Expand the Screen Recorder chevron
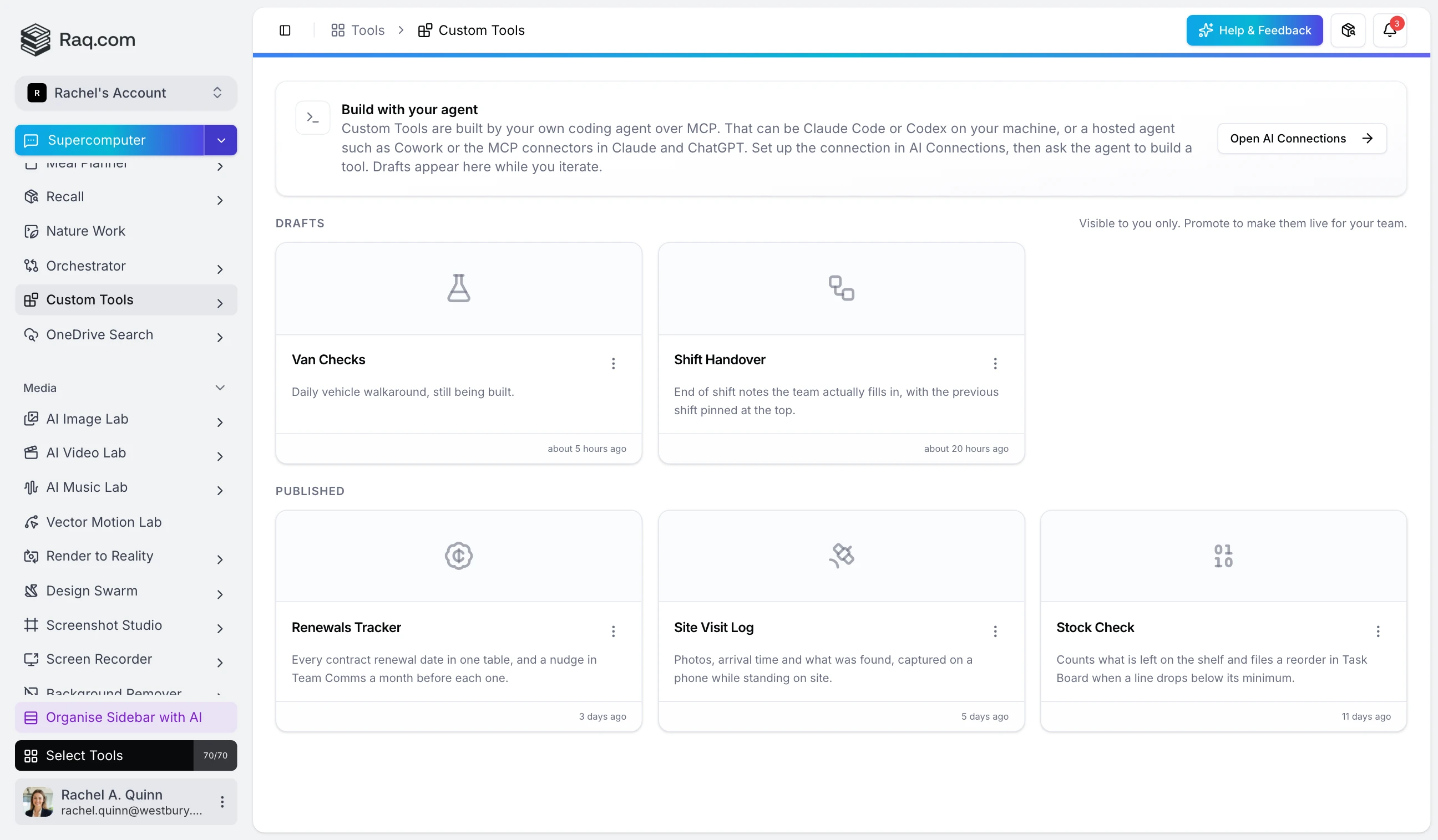The width and height of the screenshot is (1438, 840). point(220,662)
